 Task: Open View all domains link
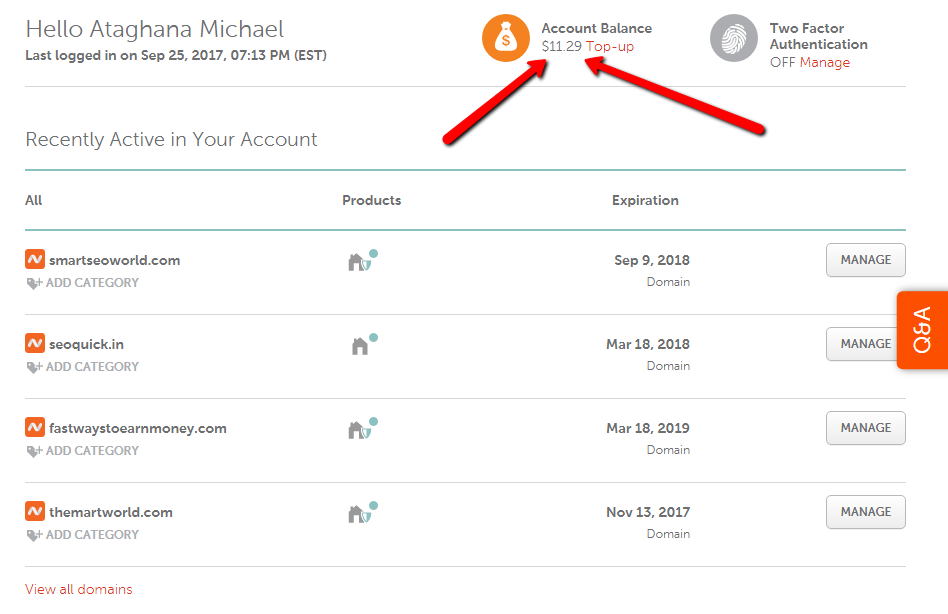(x=79, y=589)
